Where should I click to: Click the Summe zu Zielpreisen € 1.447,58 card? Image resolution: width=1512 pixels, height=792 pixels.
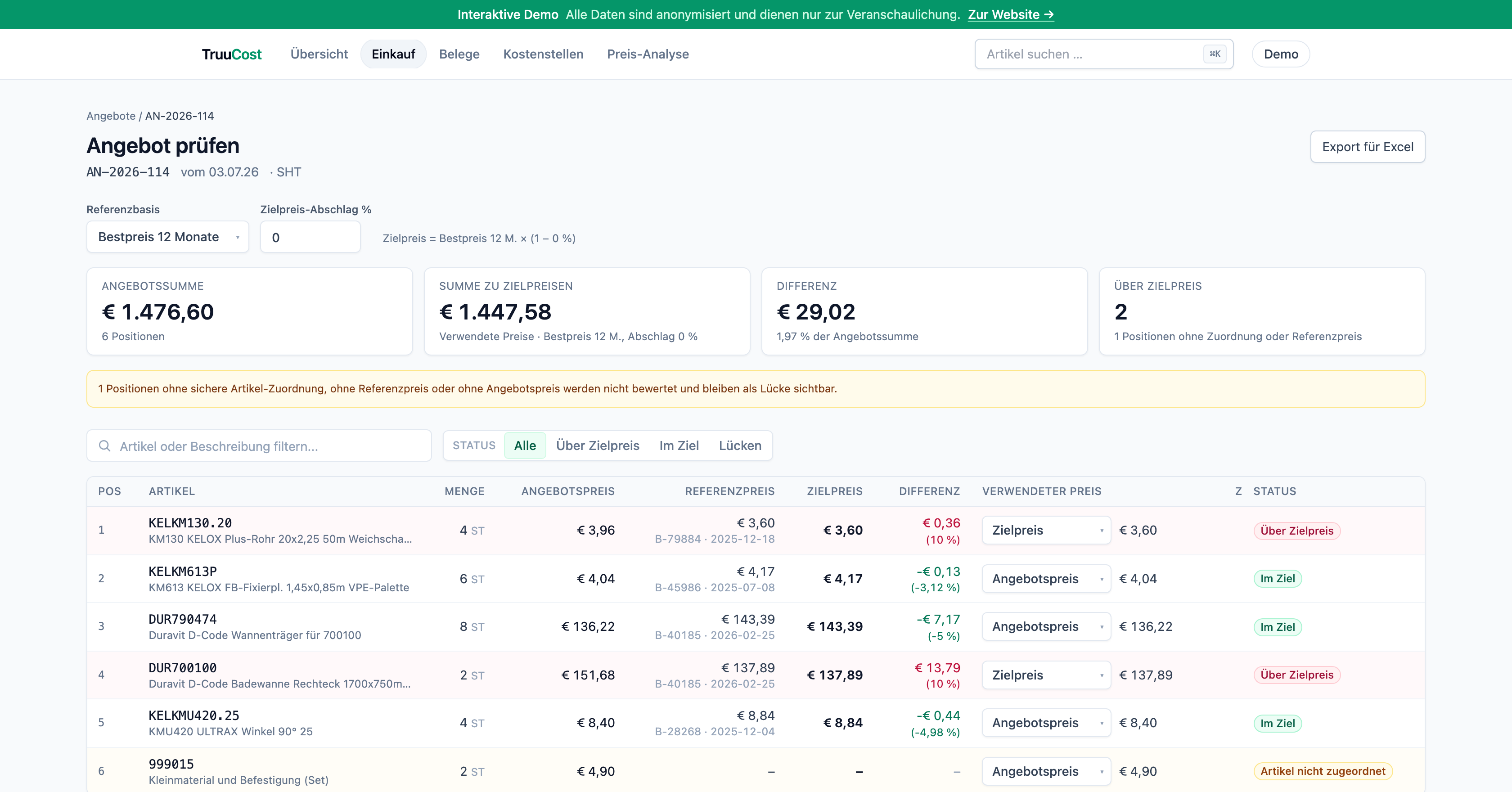click(587, 311)
